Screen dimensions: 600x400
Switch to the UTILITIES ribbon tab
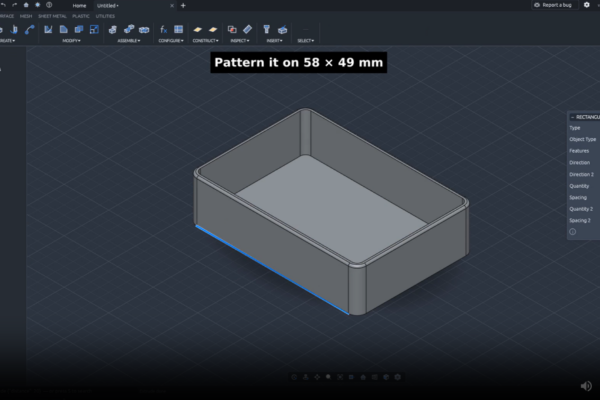click(105, 16)
